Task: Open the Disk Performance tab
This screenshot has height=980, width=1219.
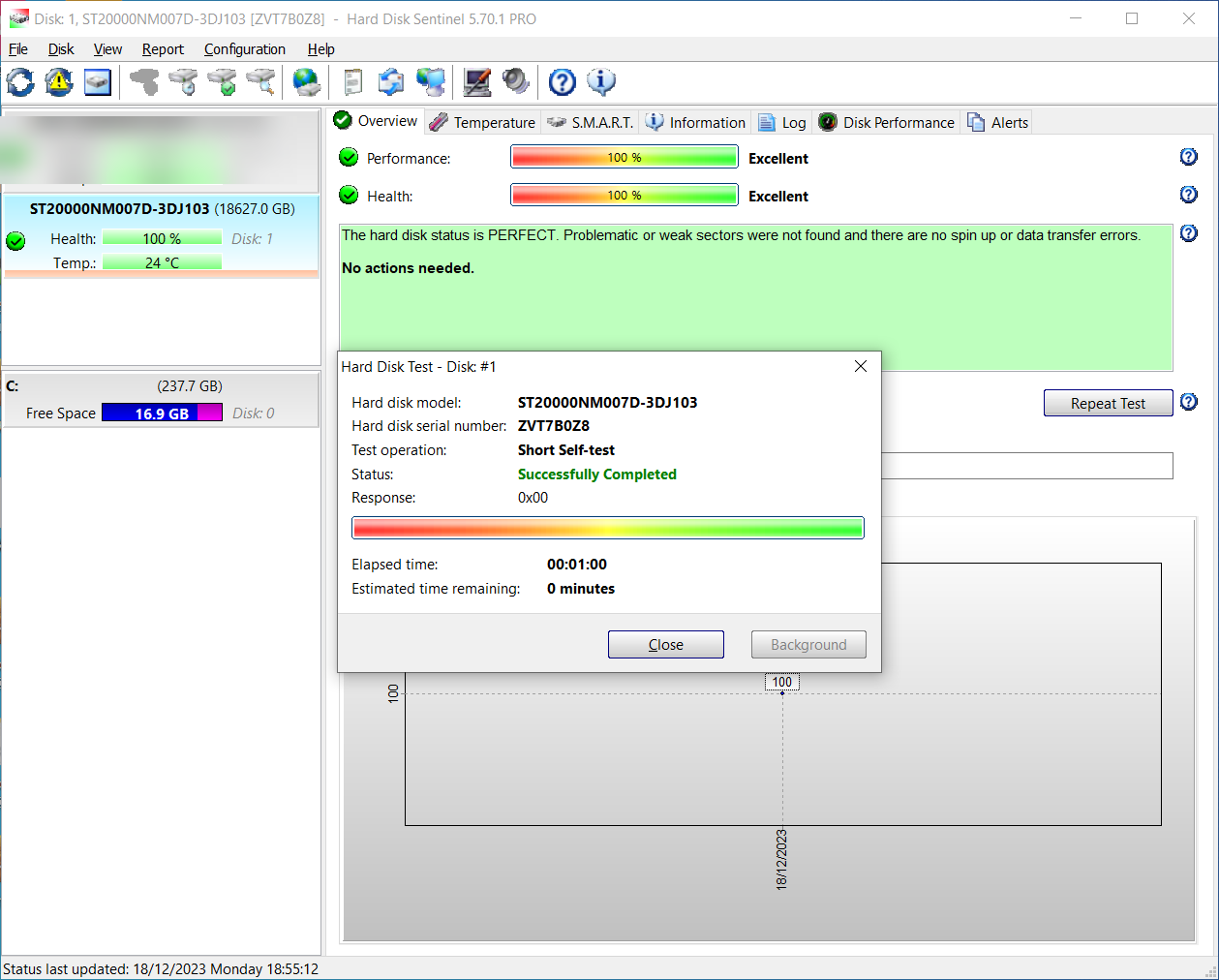Action: tap(887, 122)
